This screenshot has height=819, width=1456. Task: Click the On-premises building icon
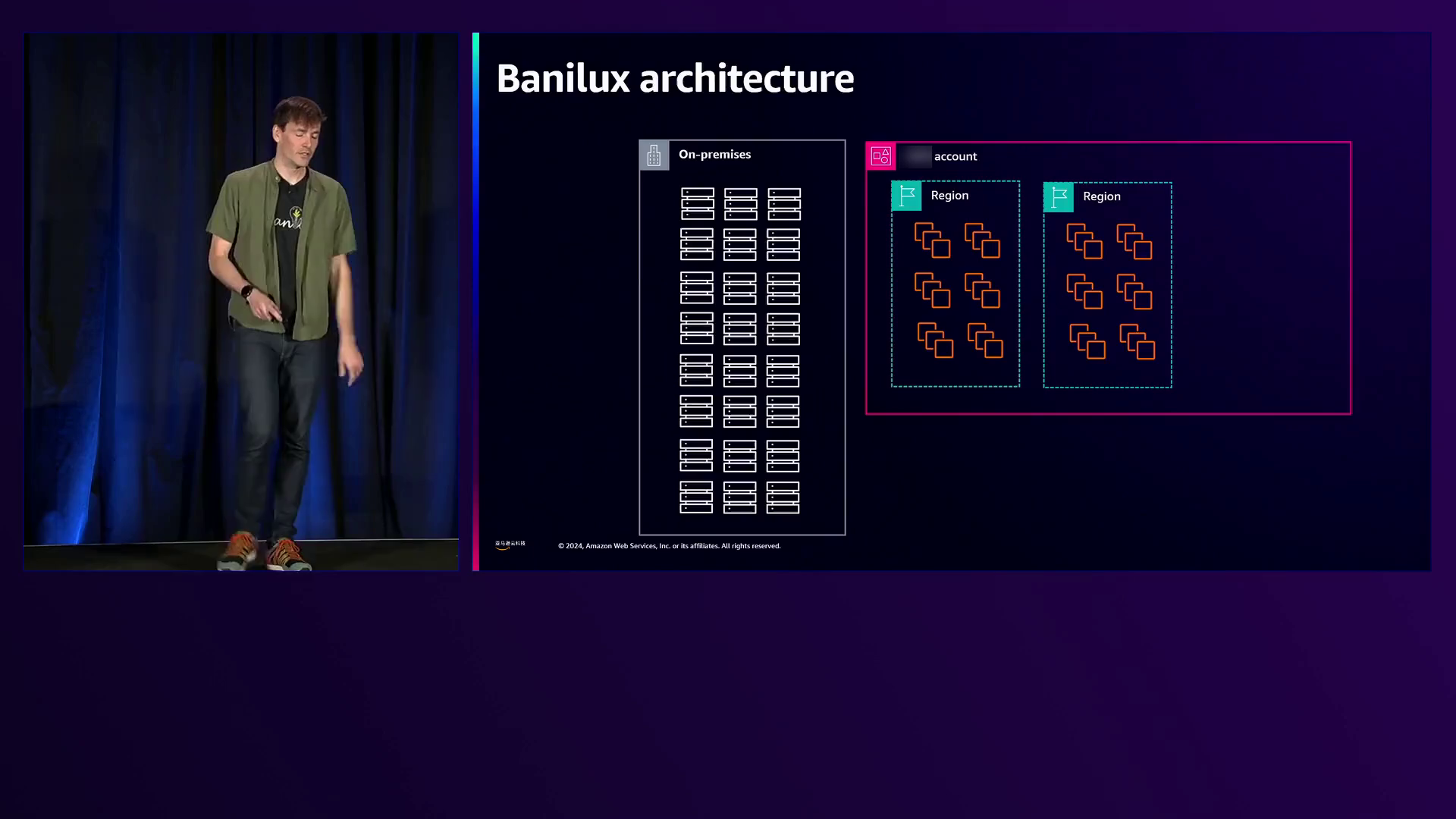coord(654,155)
